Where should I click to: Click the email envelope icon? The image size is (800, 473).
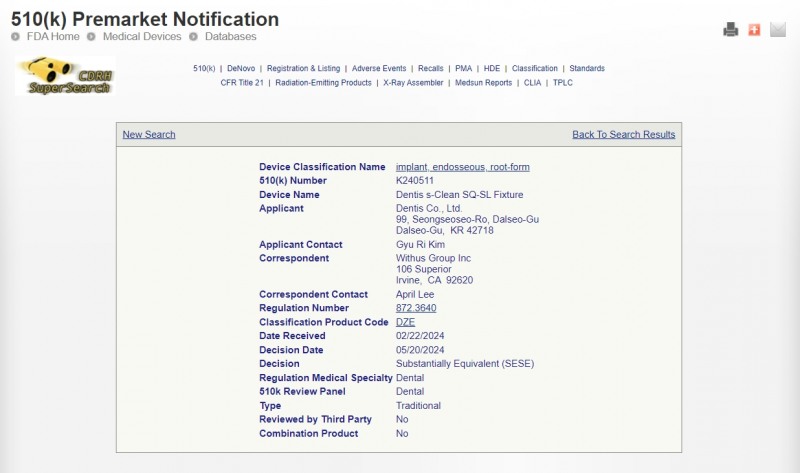(x=778, y=30)
